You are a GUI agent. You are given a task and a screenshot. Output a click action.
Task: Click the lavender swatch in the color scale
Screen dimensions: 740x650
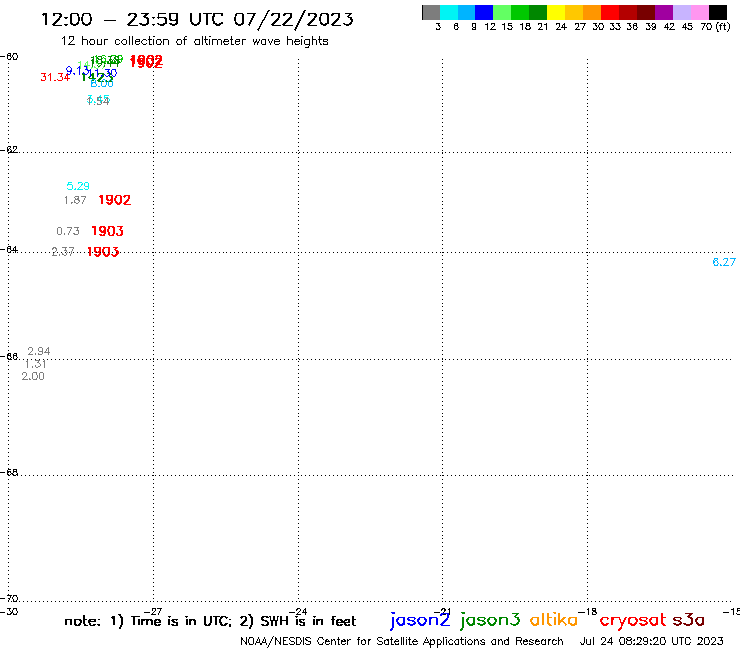tap(682, 12)
